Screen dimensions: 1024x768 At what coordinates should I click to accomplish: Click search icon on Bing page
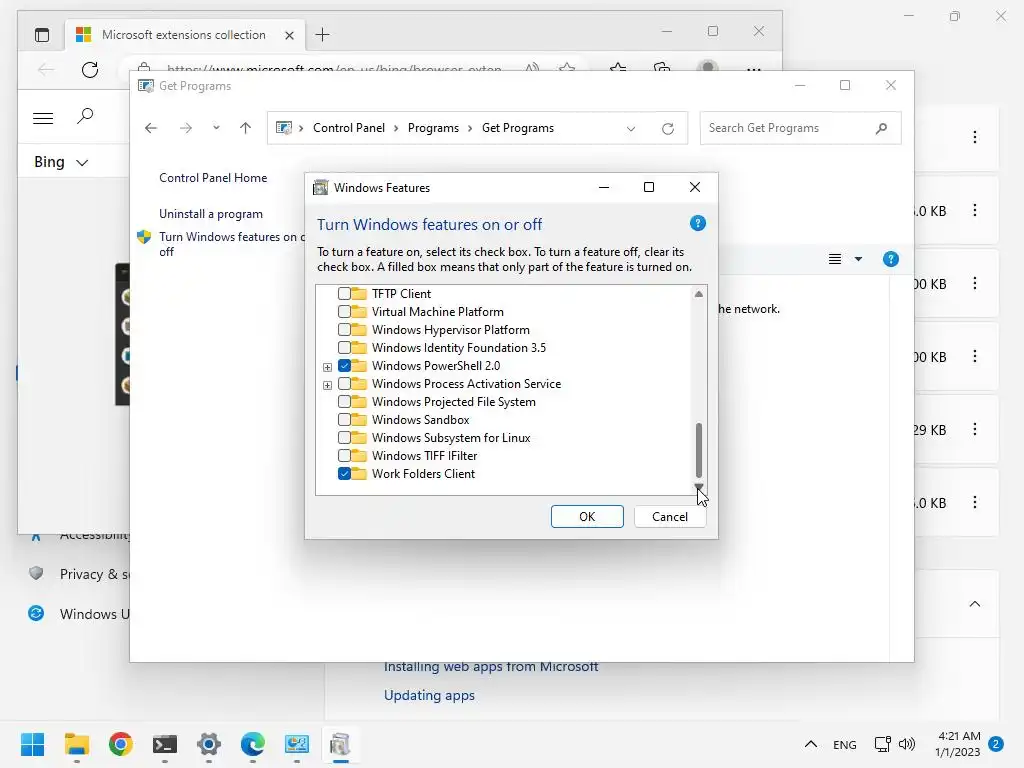coord(85,117)
